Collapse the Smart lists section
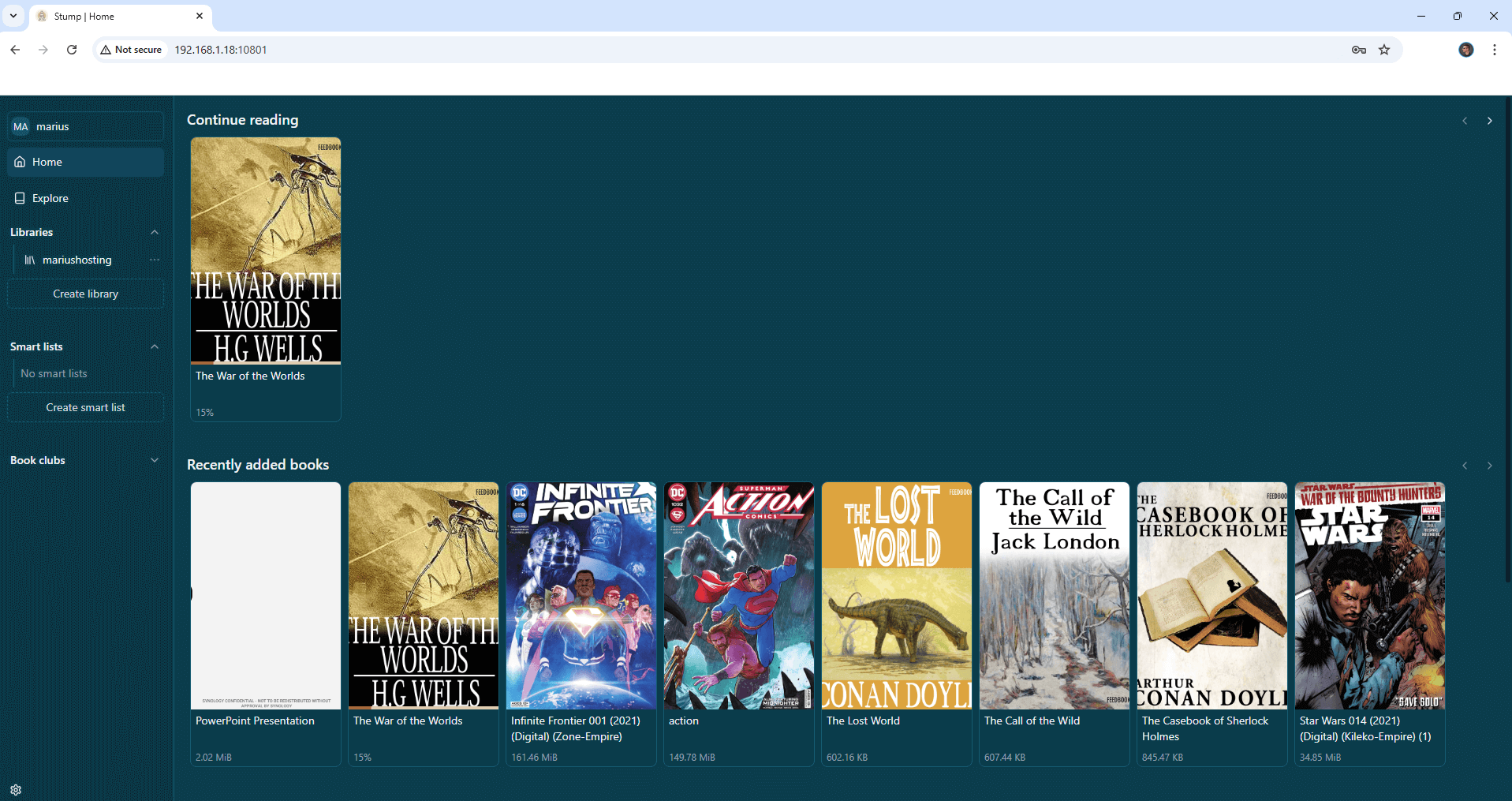1512x801 pixels. [155, 346]
